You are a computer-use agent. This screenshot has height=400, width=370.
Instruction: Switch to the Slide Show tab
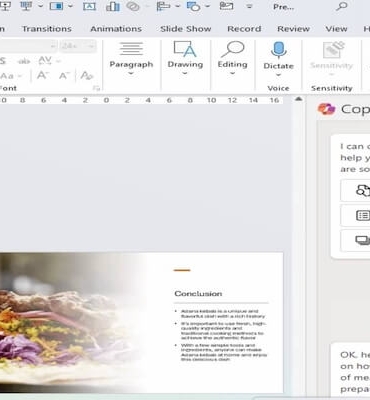click(186, 29)
